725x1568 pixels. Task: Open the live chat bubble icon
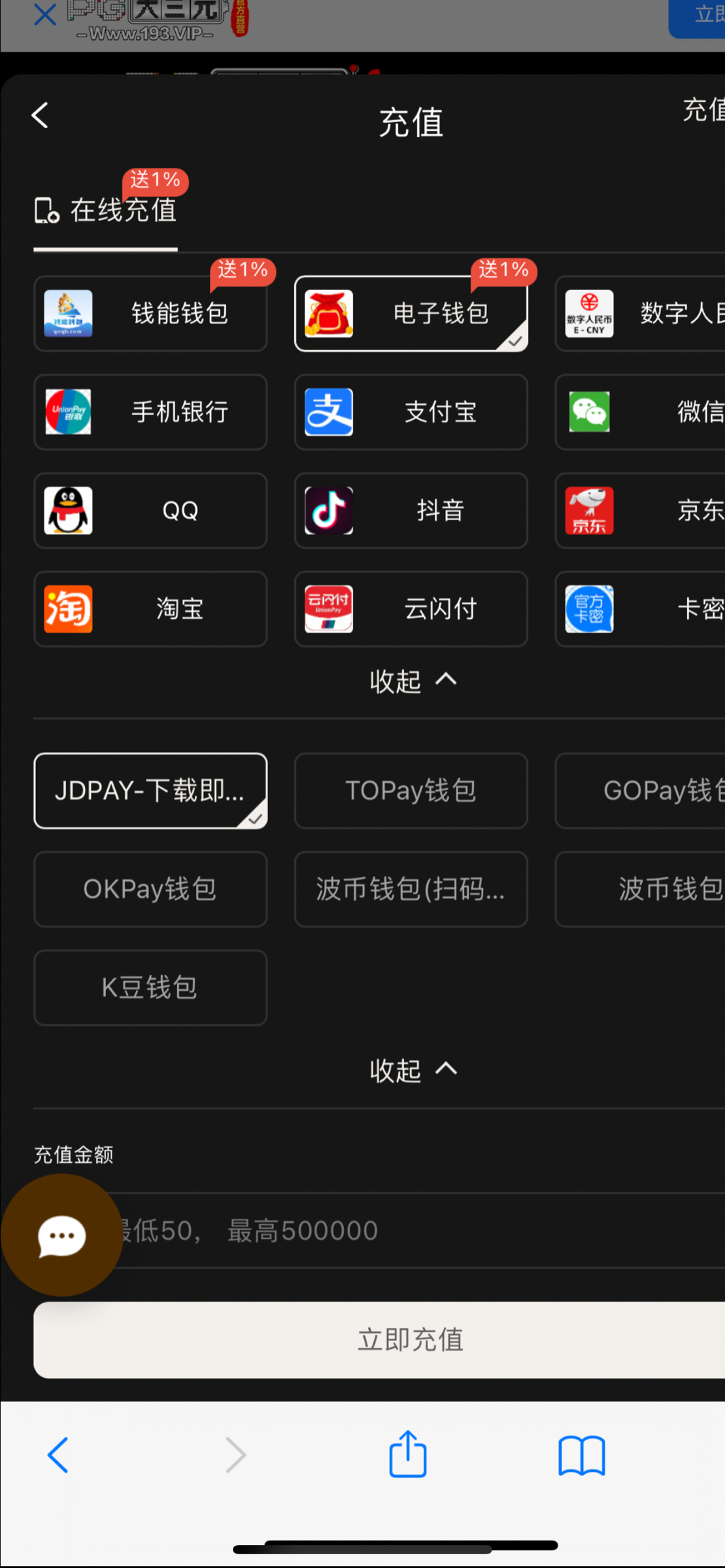click(61, 1235)
